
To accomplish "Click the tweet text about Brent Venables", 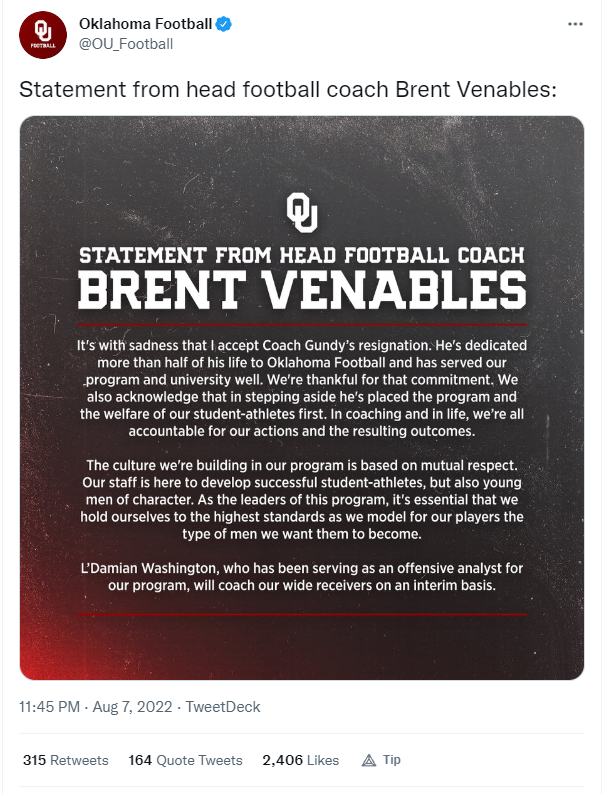I will point(288,90).
